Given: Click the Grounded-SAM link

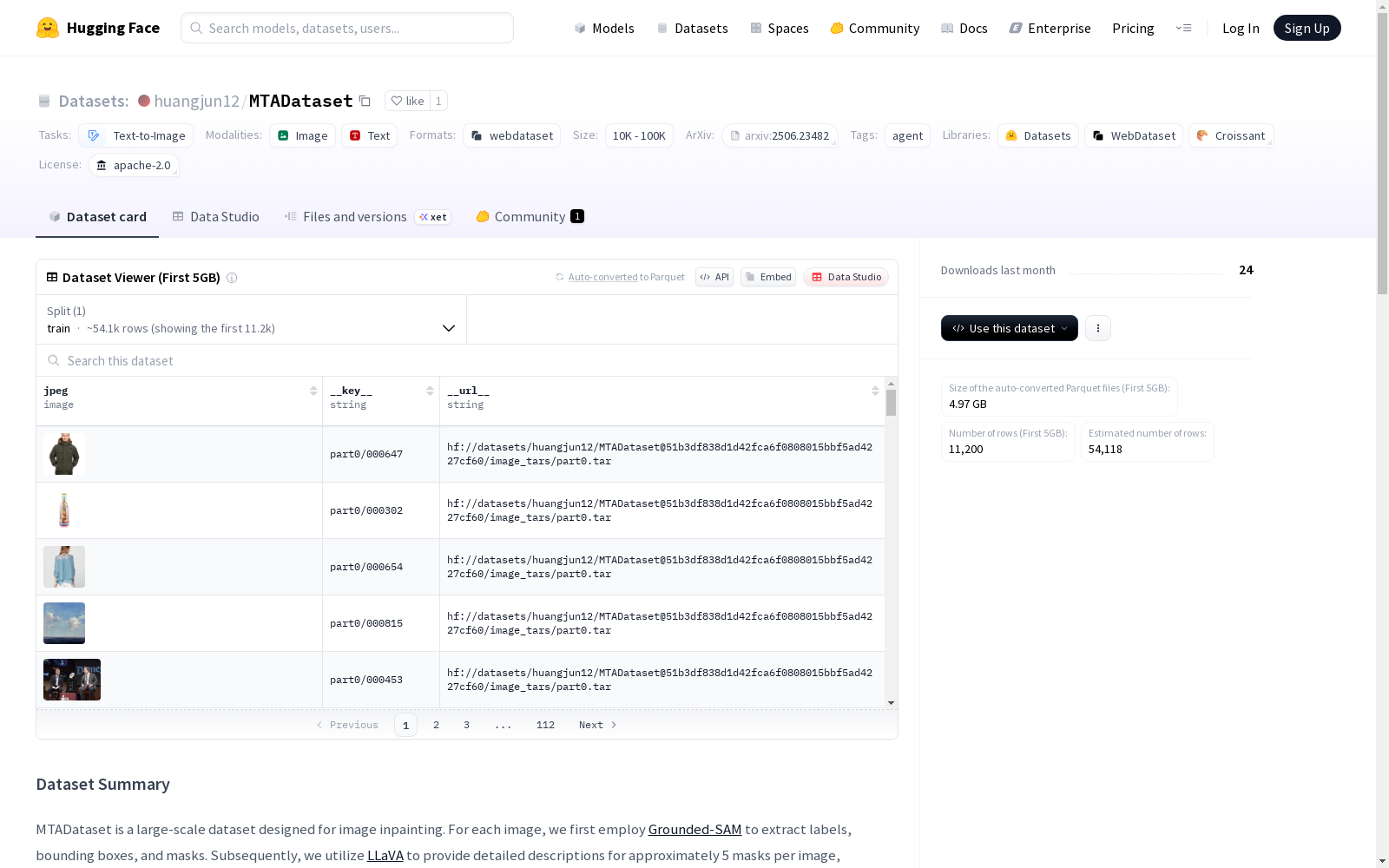Looking at the screenshot, I should 694,830.
